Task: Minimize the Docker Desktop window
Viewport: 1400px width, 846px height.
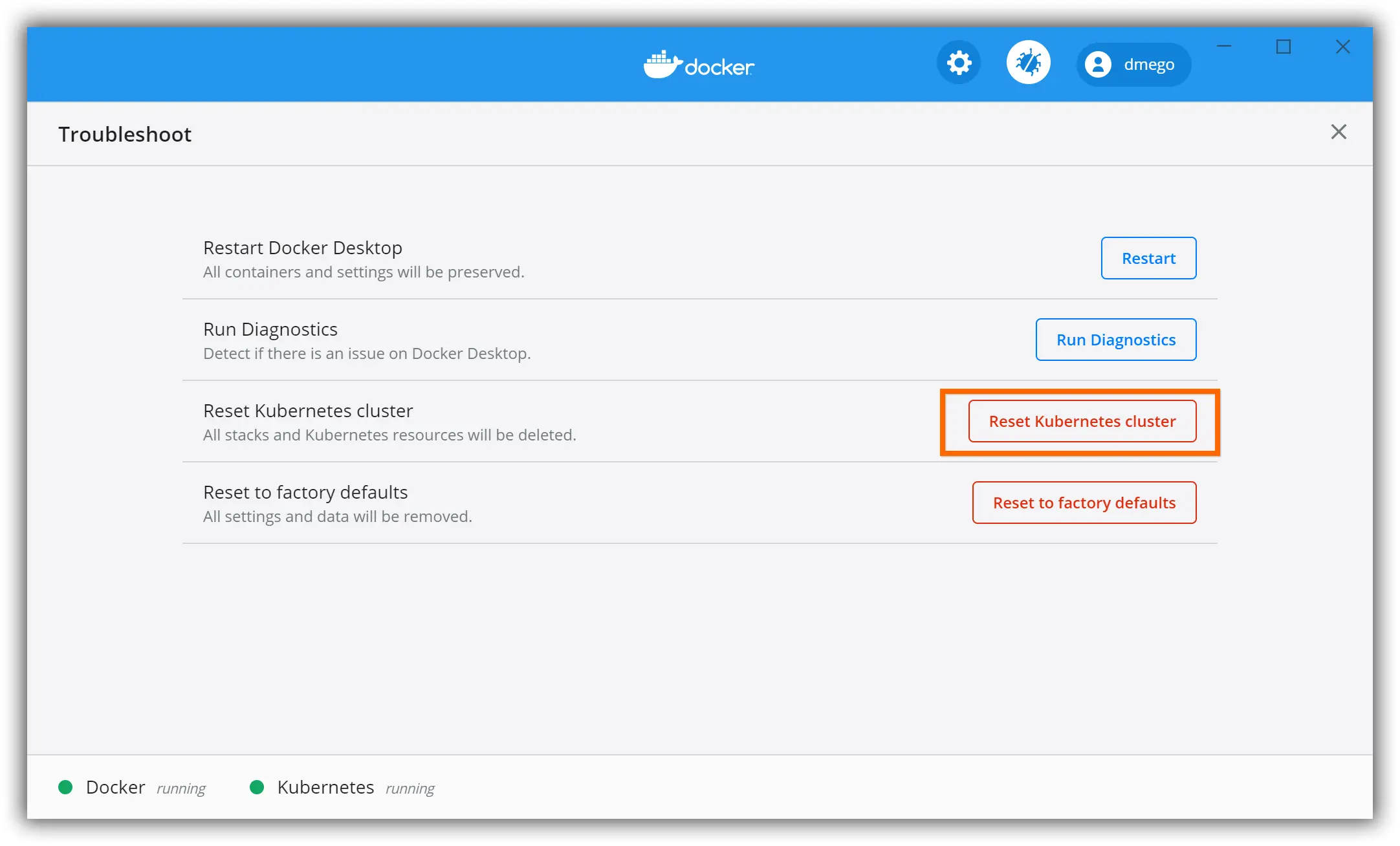Action: [1224, 47]
